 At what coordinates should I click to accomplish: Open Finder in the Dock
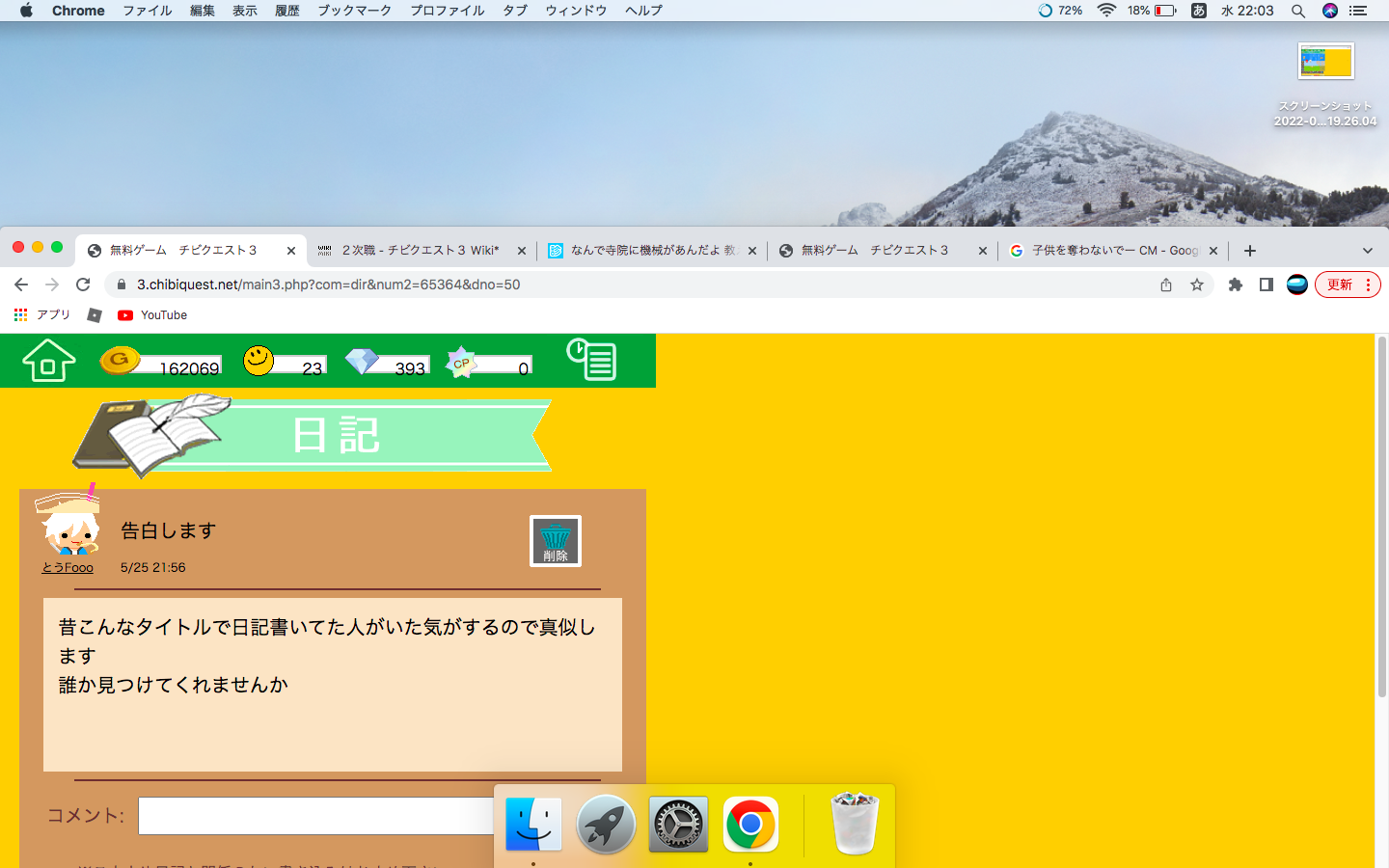coord(533,825)
